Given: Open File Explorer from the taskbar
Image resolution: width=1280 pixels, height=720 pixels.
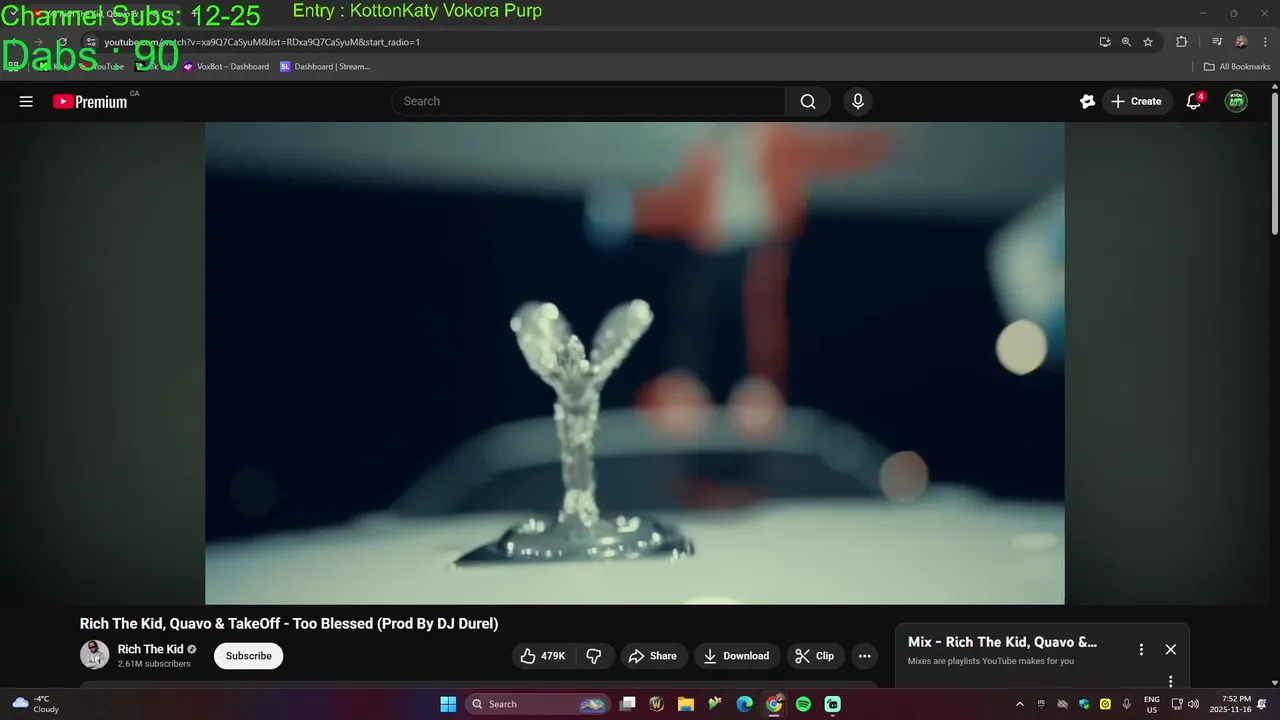Looking at the screenshot, I should (x=686, y=704).
